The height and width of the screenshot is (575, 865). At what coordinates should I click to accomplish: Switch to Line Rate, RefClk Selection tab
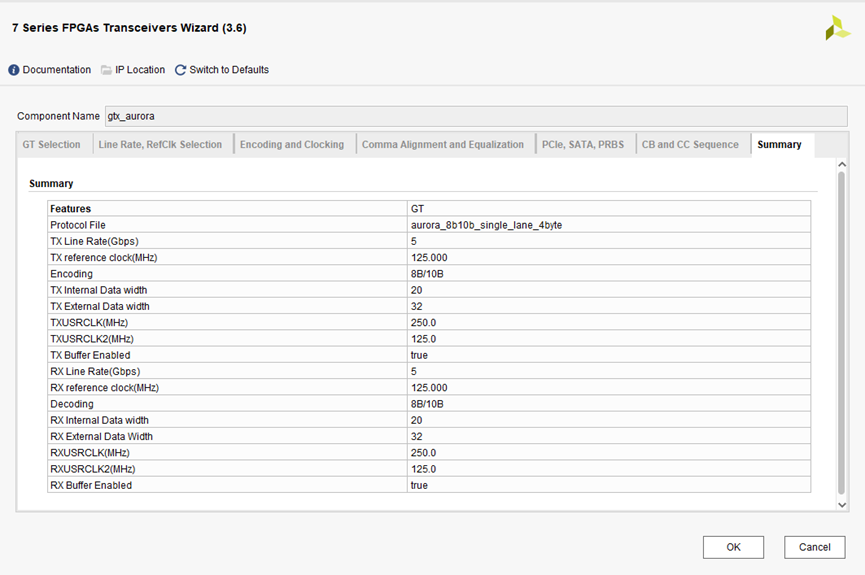click(x=160, y=145)
